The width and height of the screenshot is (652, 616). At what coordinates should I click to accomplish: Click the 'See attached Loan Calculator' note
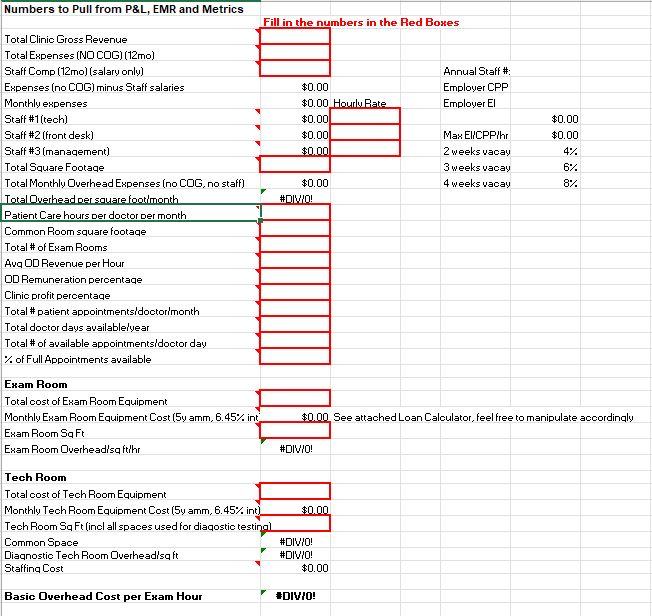[483, 416]
